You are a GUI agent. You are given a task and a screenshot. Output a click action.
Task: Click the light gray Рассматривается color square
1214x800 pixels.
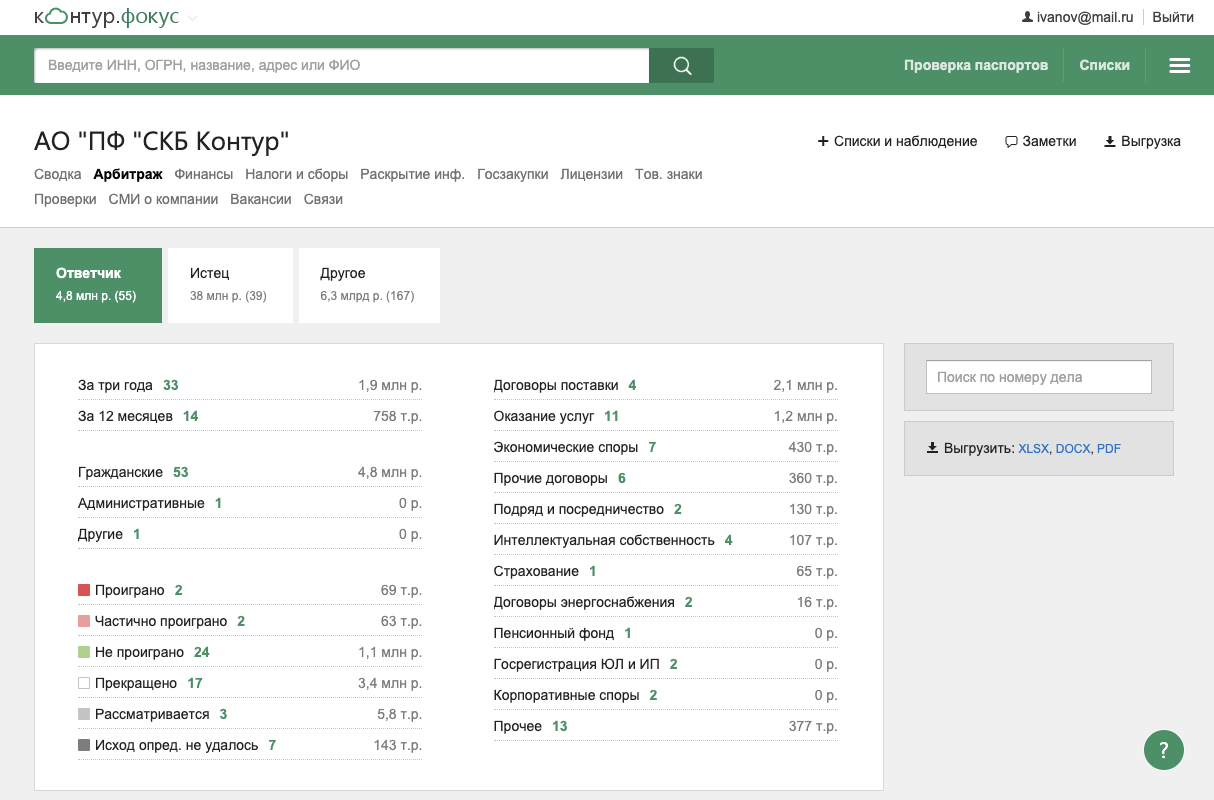[84, 715]
